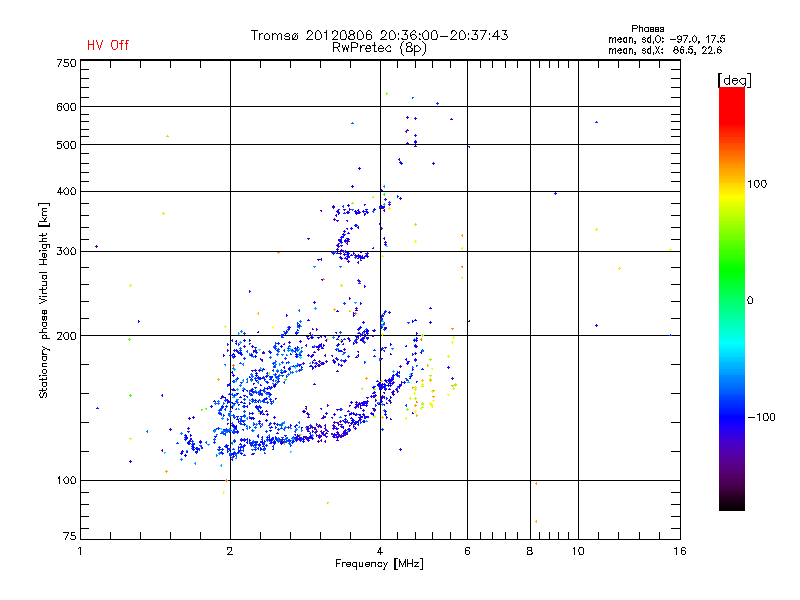Click the '400' height axis label
This screenshot has width=800, height=600.
[x=66, y=191]
